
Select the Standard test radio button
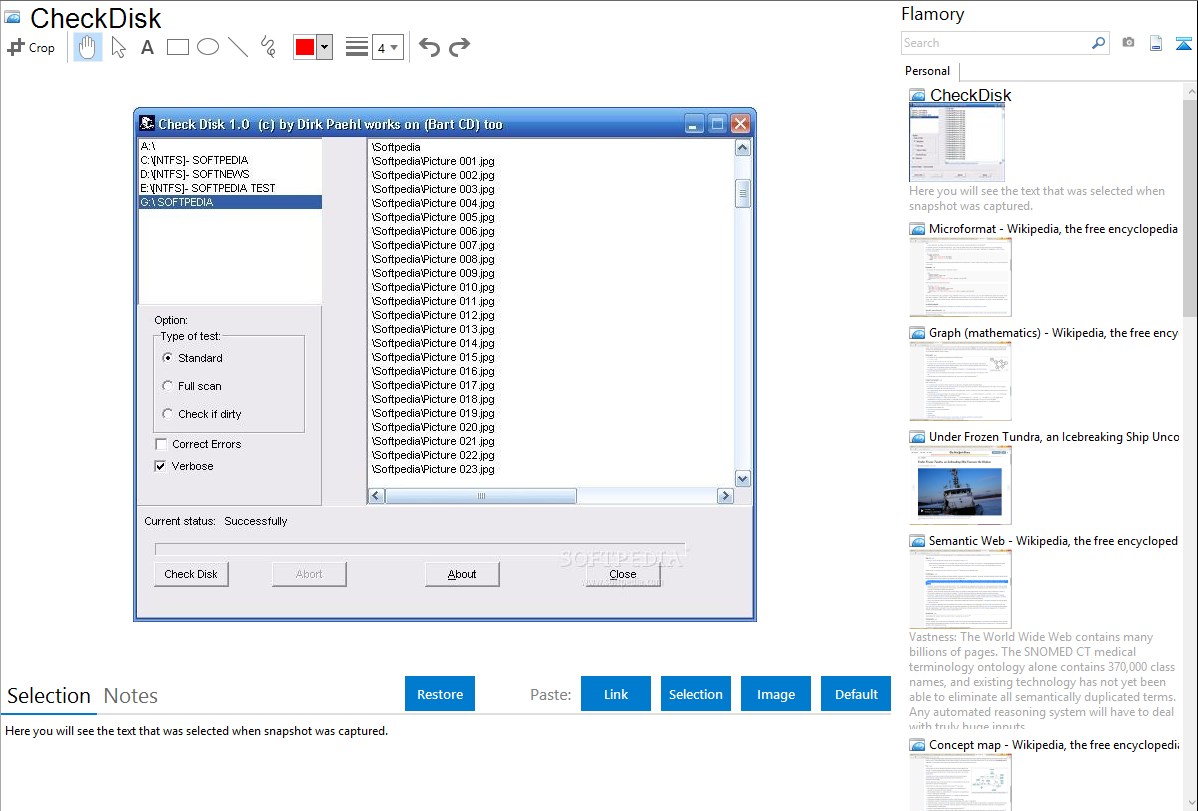point(167,358)
